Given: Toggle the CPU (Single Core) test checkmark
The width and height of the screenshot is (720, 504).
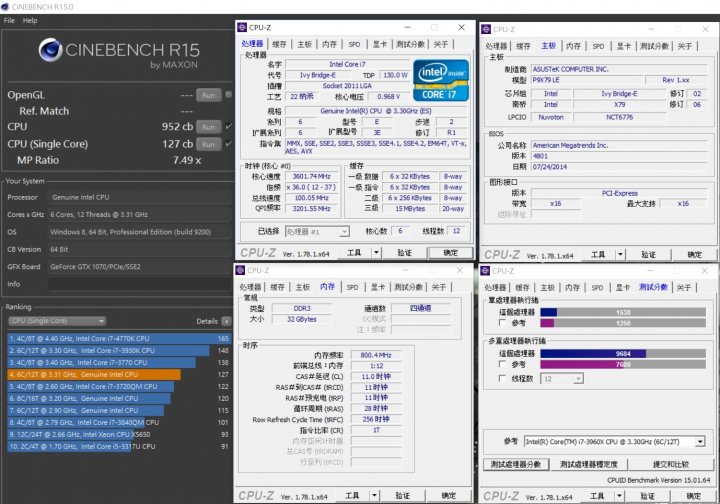Looking at the screenshot, I should pyautogui.click(x=229, y=144).
